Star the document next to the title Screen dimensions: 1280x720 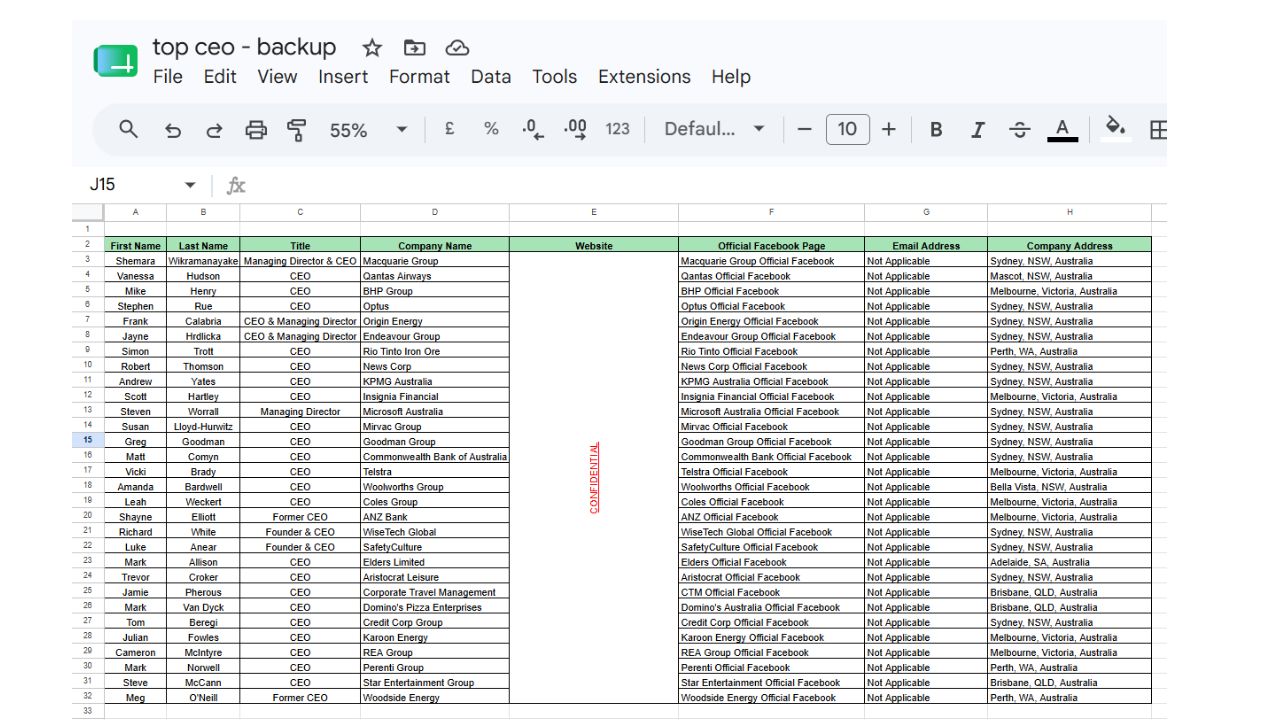pos(372,48)
